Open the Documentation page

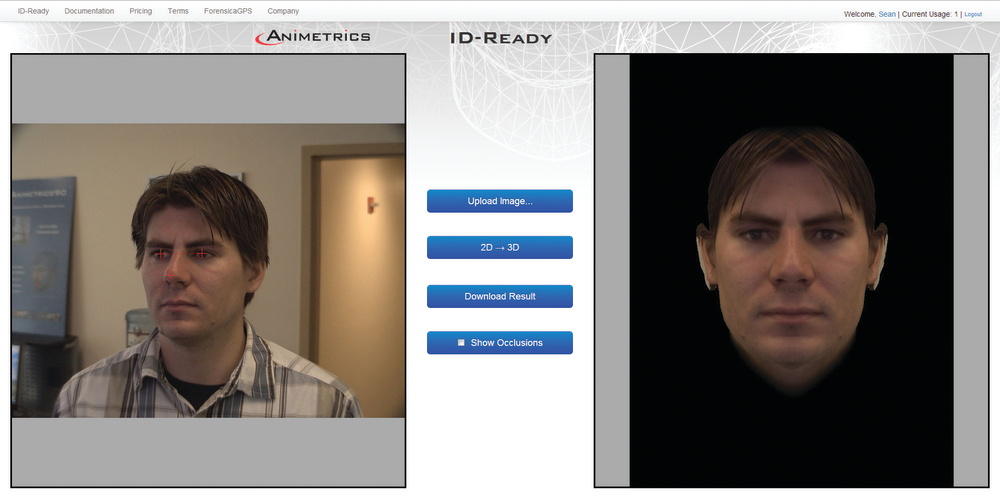[x=89, y=11]
